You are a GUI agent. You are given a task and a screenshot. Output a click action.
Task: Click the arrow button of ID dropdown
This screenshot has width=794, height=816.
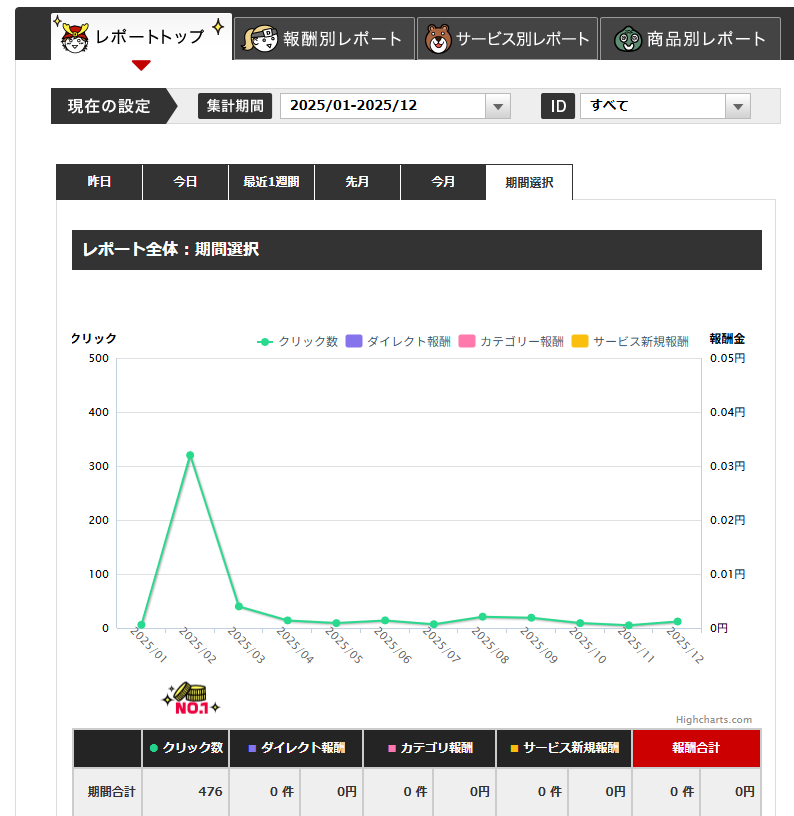point(738,106)
